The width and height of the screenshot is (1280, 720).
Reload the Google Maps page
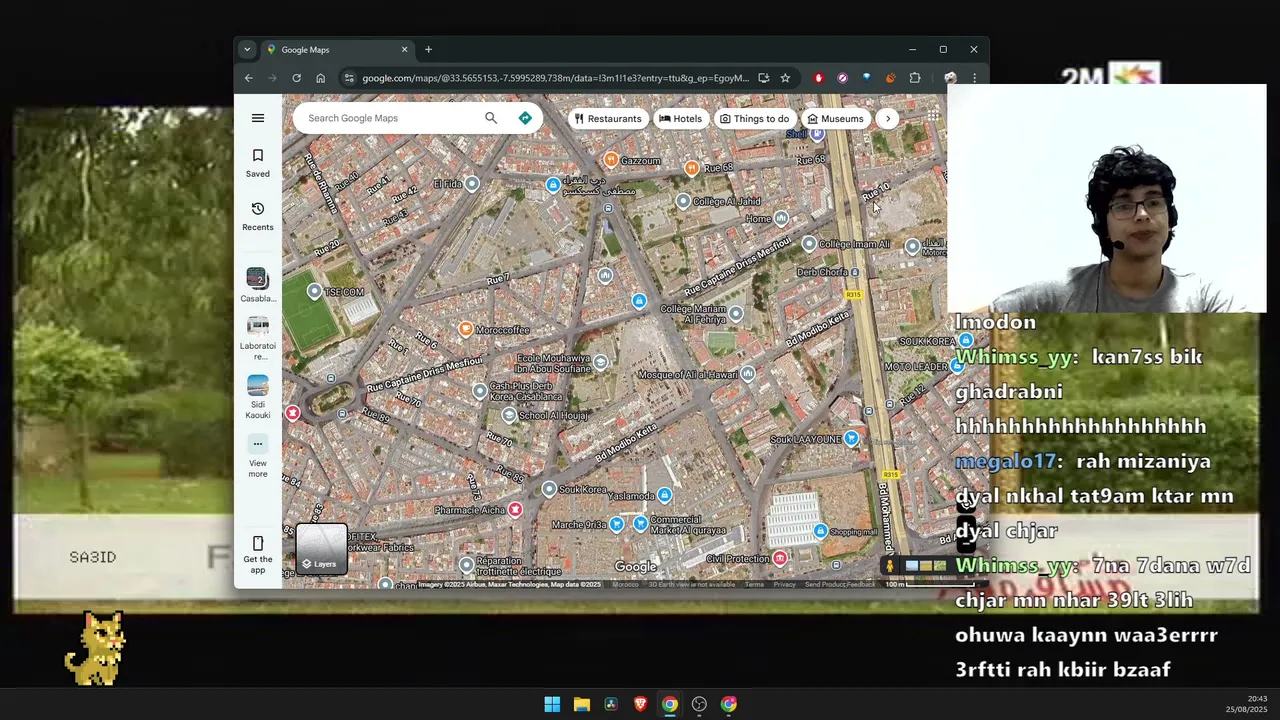tap(296, 78)
